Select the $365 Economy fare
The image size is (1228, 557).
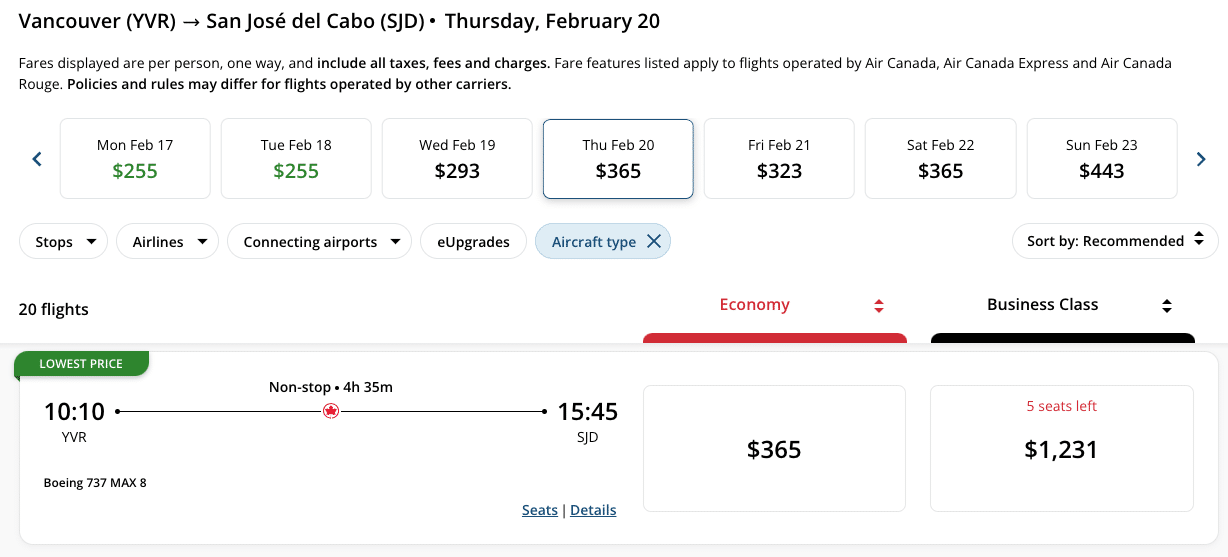point(774,449)
